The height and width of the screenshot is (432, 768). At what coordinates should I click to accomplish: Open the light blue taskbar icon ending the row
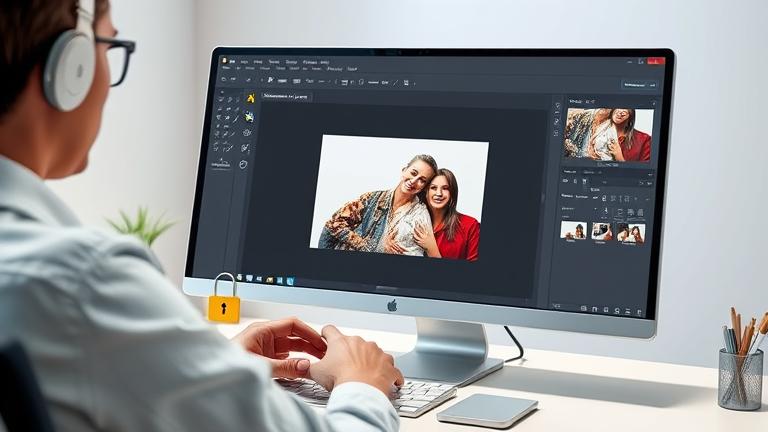click(290, 281)
